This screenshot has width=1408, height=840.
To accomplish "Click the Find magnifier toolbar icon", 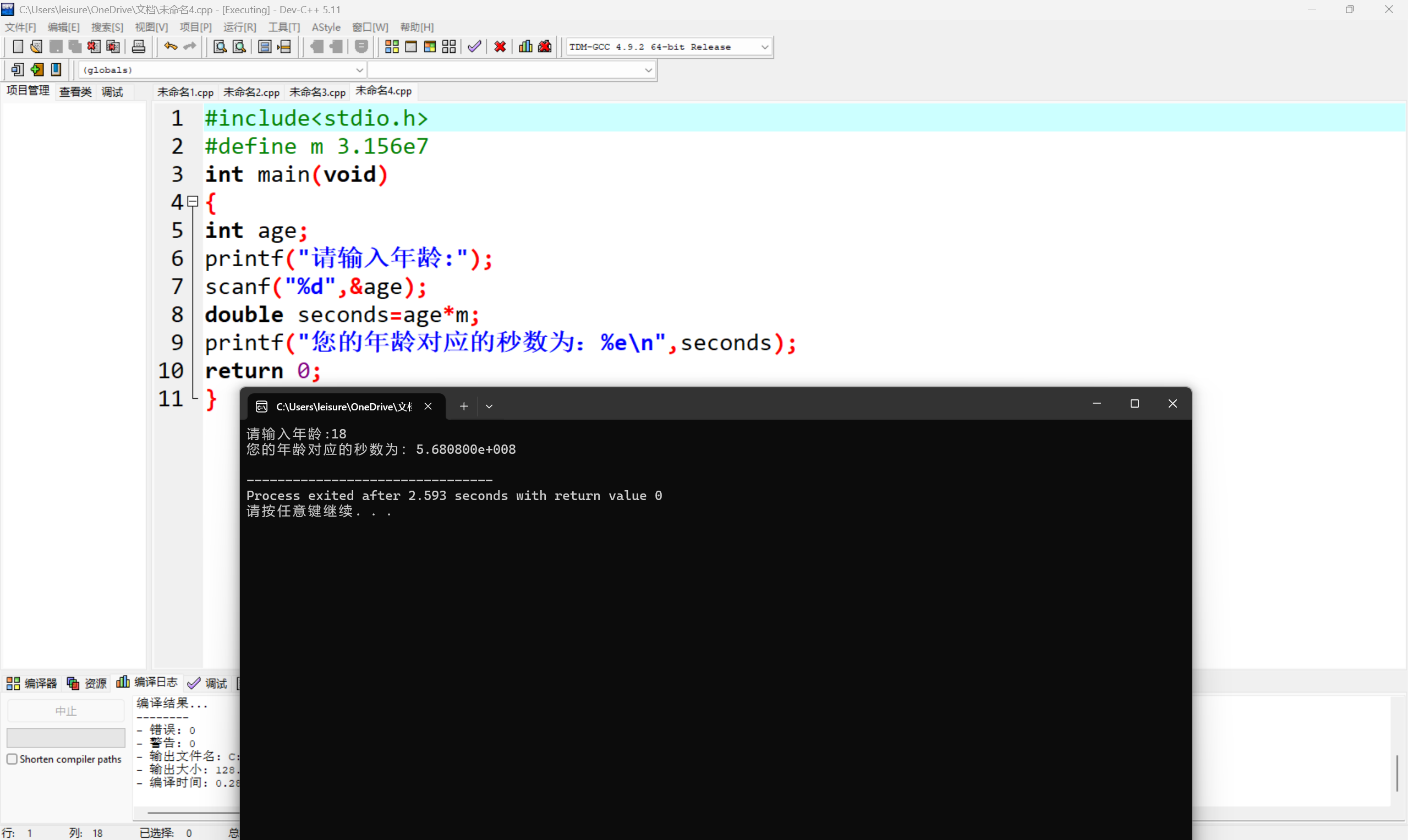I will coord(220,46).
